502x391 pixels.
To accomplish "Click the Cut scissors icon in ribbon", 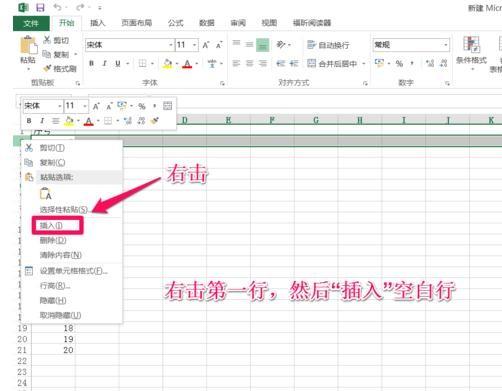I will tap(47, 40).
